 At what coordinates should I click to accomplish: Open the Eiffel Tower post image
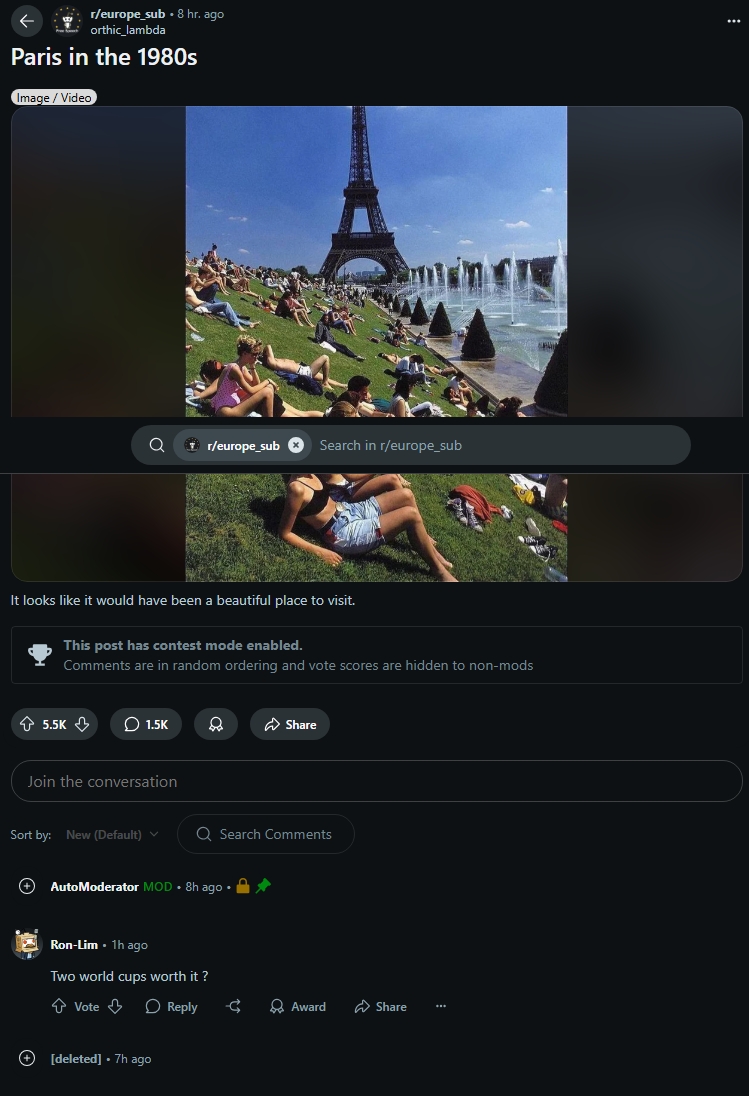tap(376, 261)
